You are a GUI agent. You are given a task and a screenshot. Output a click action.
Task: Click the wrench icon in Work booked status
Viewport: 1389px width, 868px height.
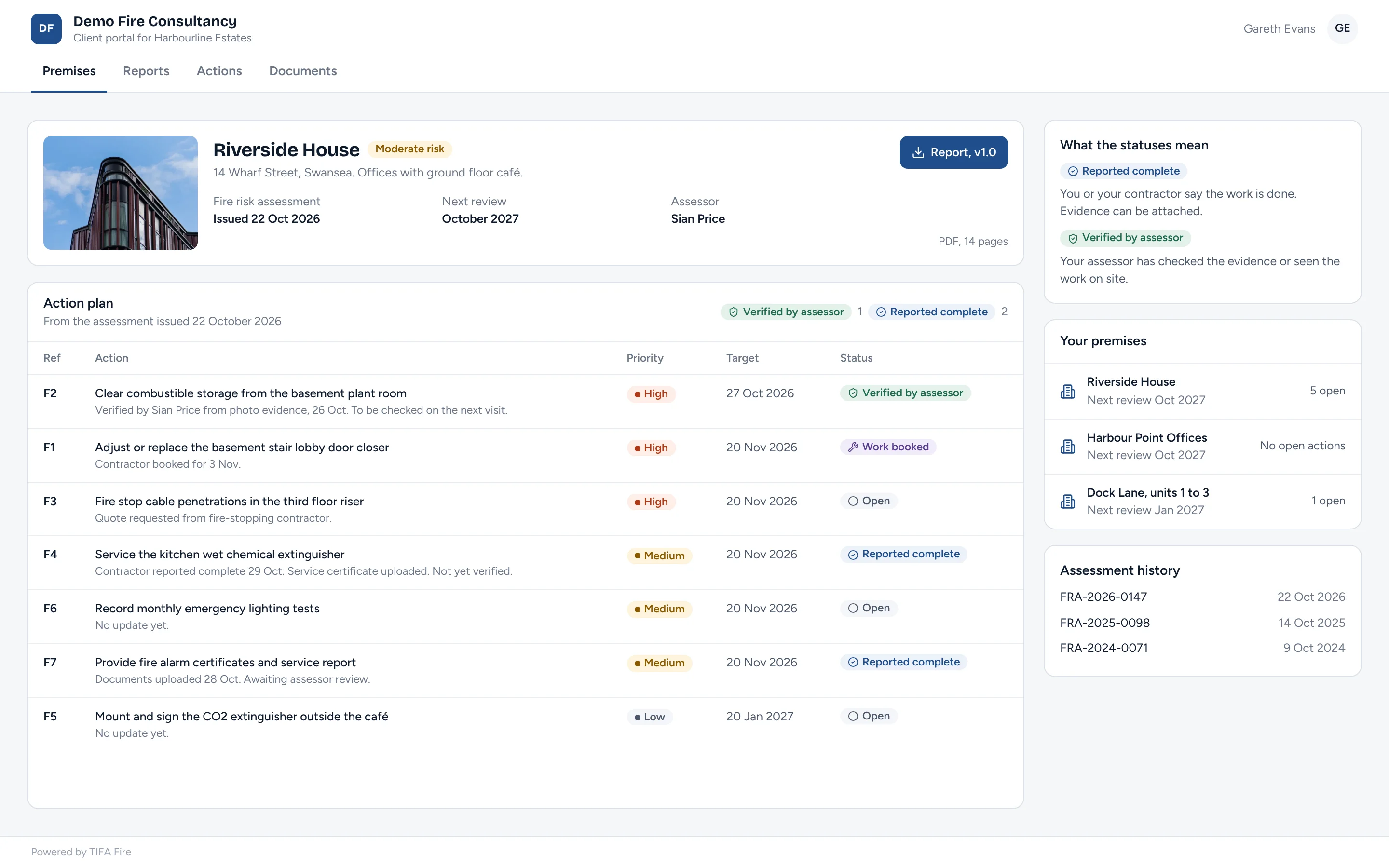click(853, 447)
